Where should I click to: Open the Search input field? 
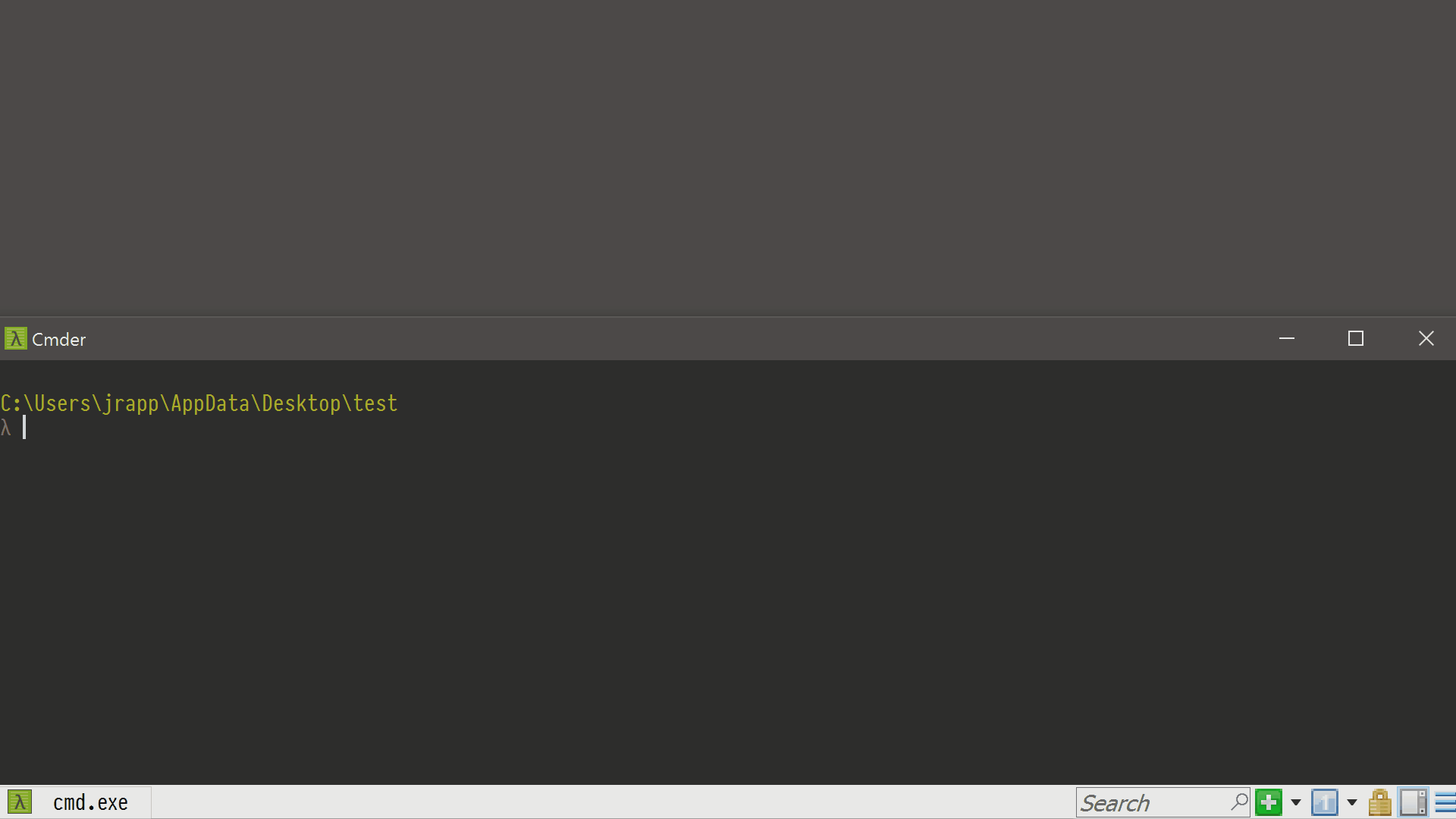click(1155, 803)
